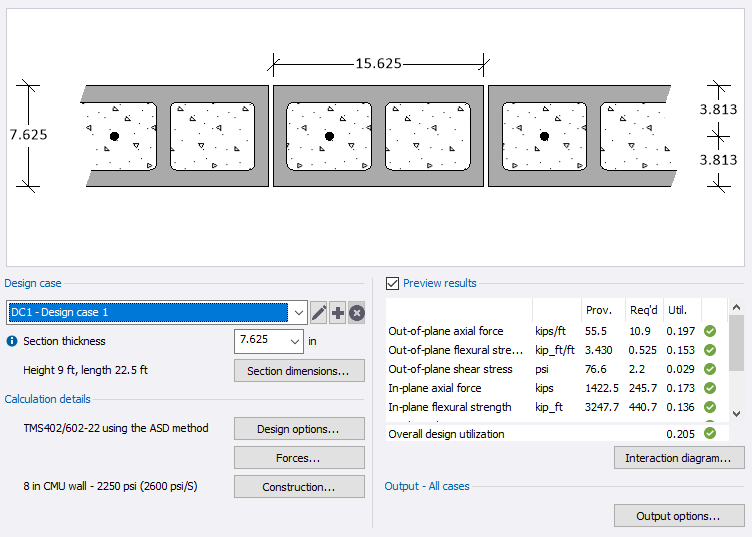This screenshot has width=752, height=537.
Task: Click the Construction button
Action: point(297,487)
